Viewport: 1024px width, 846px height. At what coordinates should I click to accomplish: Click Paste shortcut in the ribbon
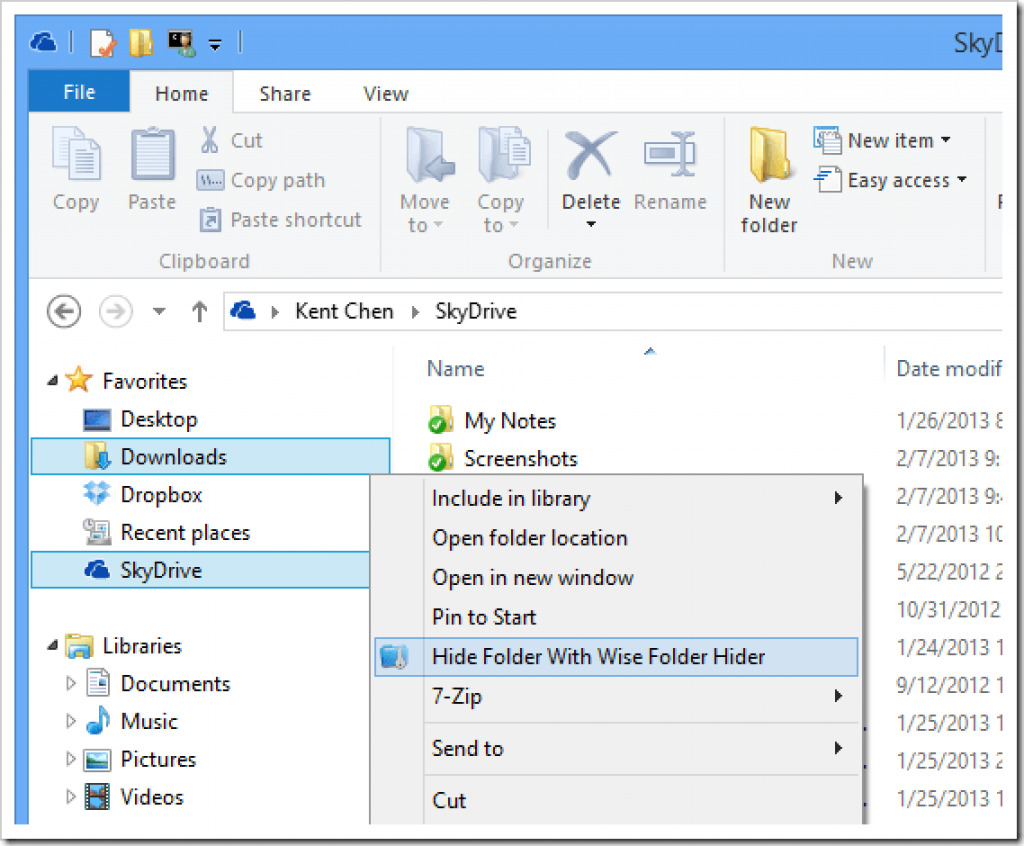[x=280, y=220]
